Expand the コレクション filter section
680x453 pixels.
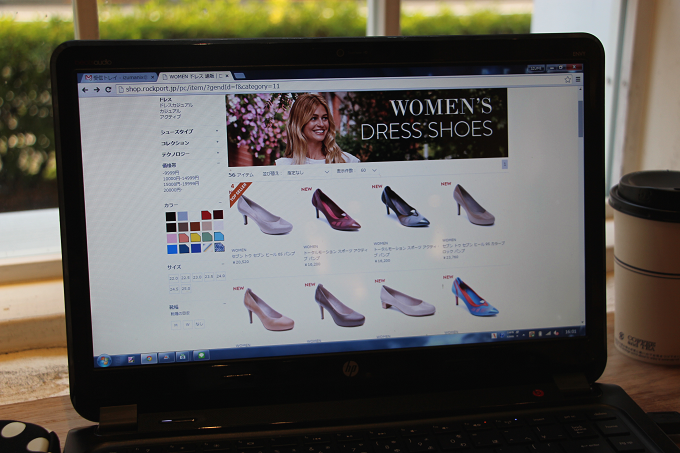[x=176, y=143]
